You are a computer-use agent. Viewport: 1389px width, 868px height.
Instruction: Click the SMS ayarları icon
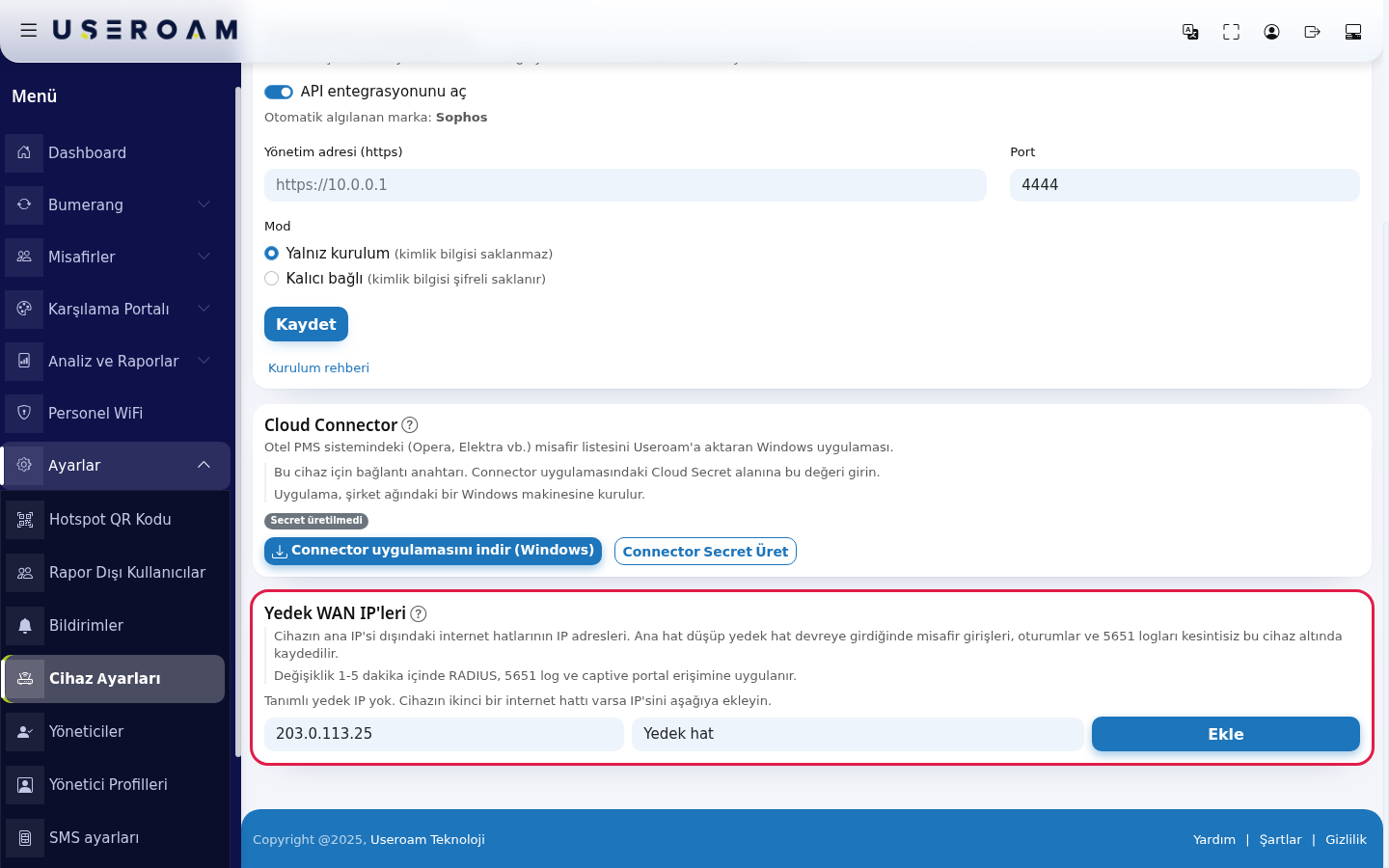[25, 838]
